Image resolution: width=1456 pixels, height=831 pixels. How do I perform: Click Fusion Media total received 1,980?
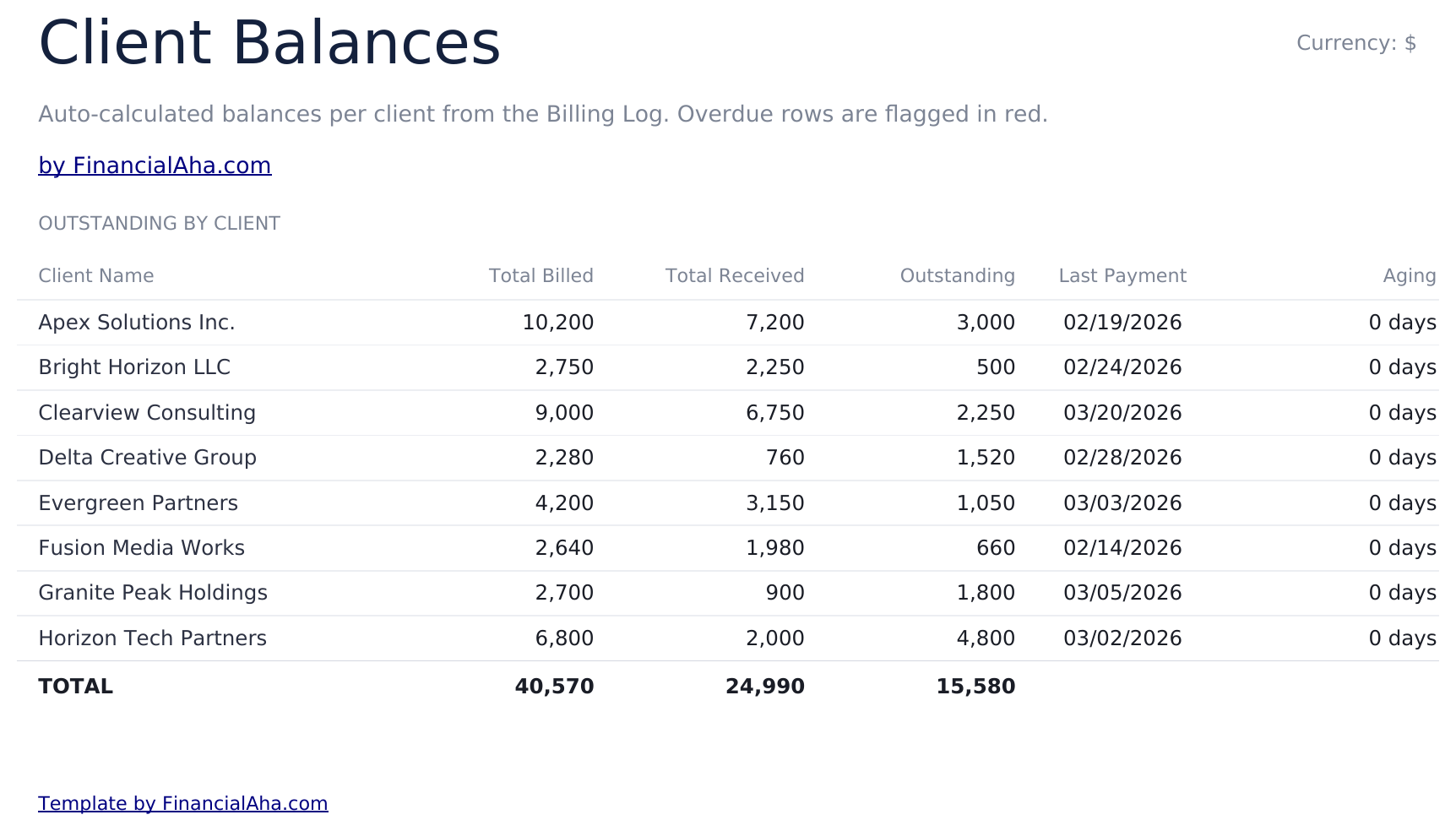(775, 548)
